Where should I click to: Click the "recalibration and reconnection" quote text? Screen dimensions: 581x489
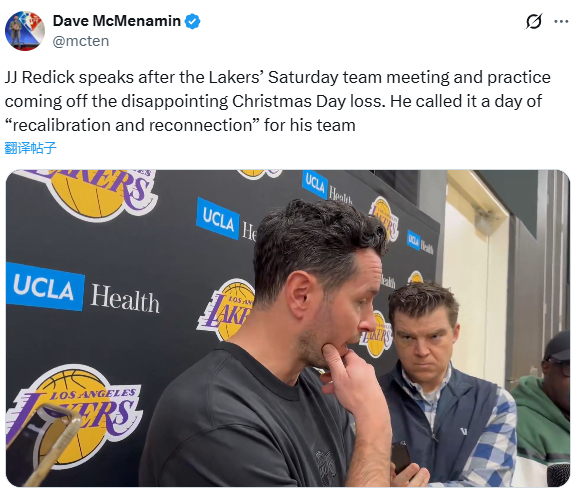132,125
